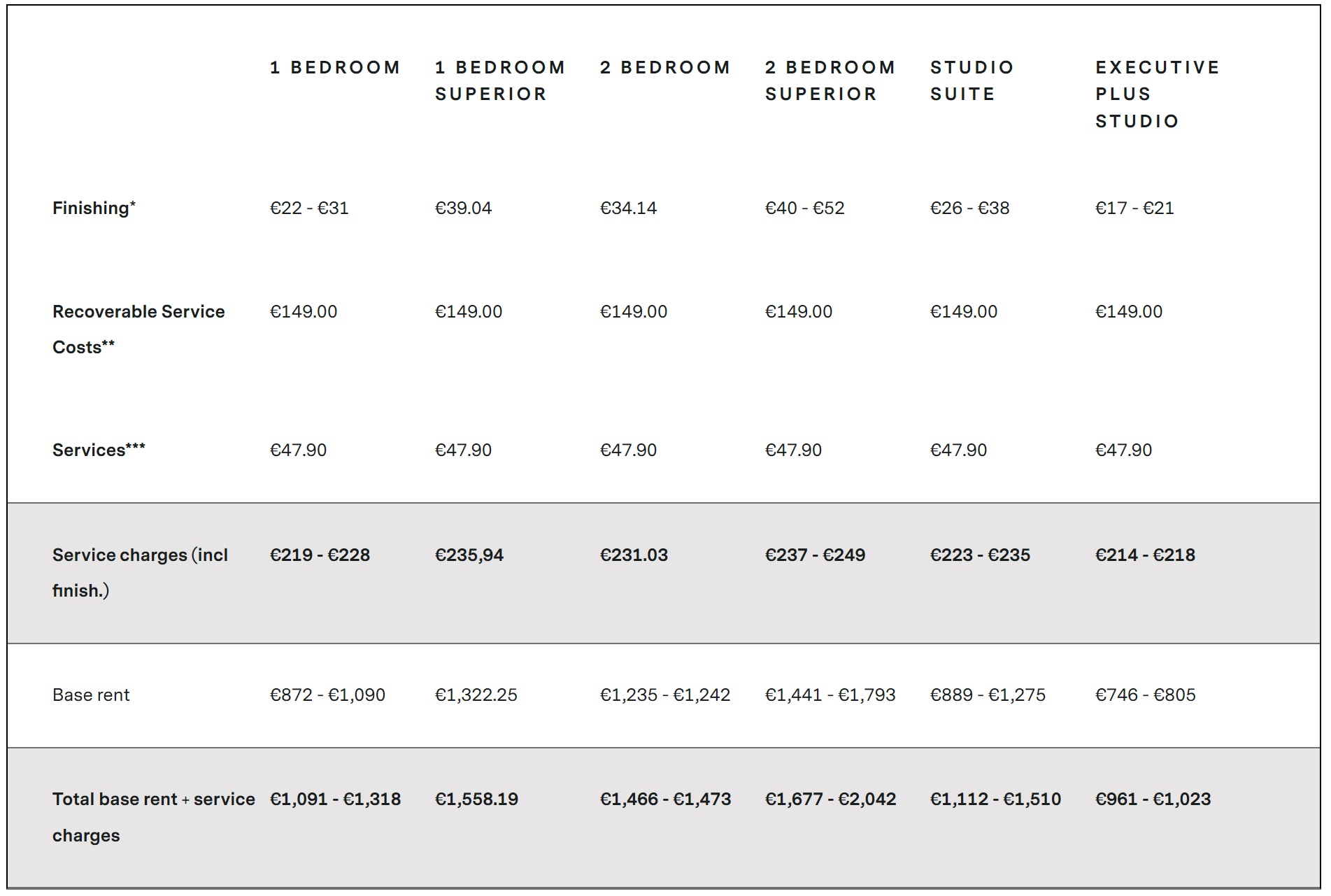Select the €34.14 finishing value
Screen dimensions: 1331x896
click(628, 208)
